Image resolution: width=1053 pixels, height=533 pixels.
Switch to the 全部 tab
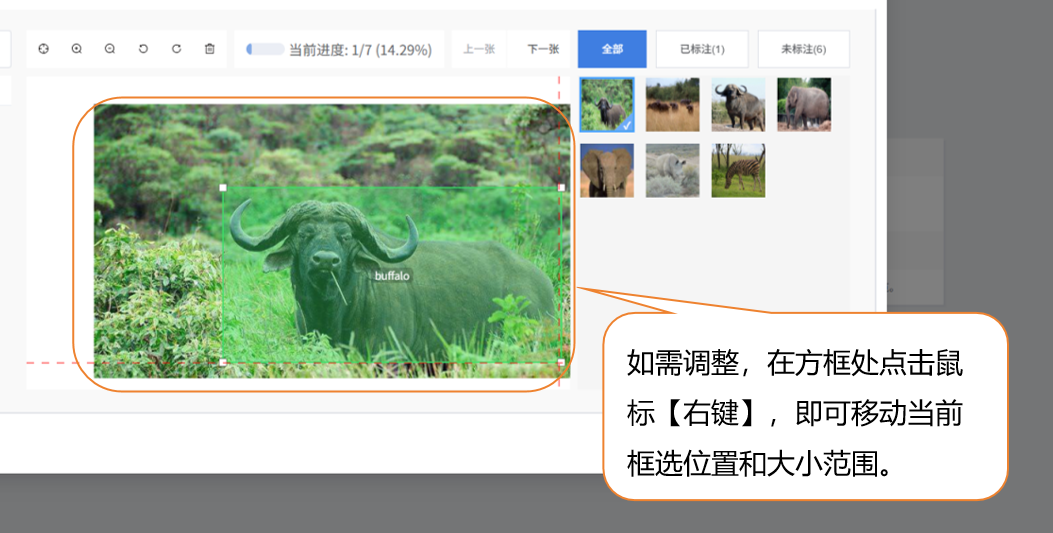coord(612,49)
